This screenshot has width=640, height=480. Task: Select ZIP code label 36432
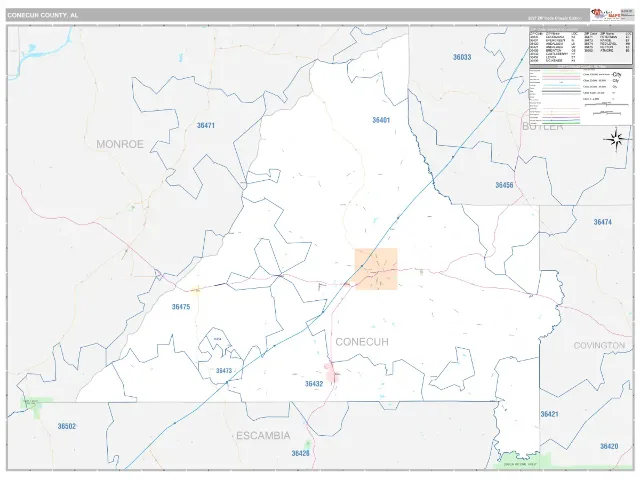[x=314, y=384]
